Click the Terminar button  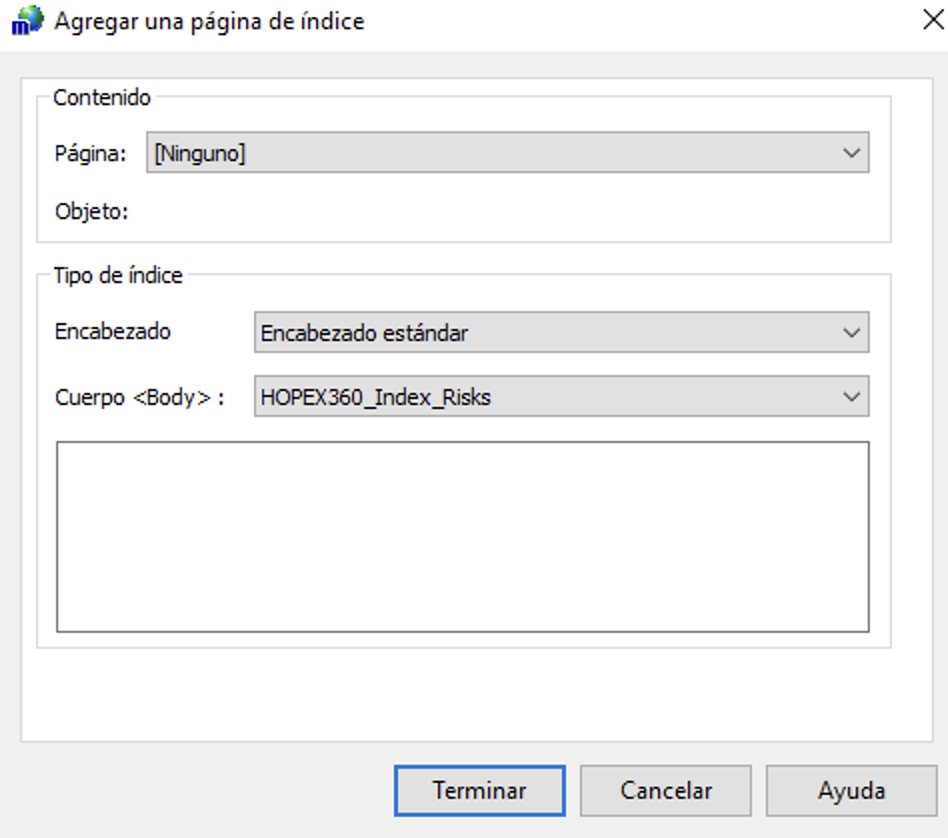[x=479, y=790]
